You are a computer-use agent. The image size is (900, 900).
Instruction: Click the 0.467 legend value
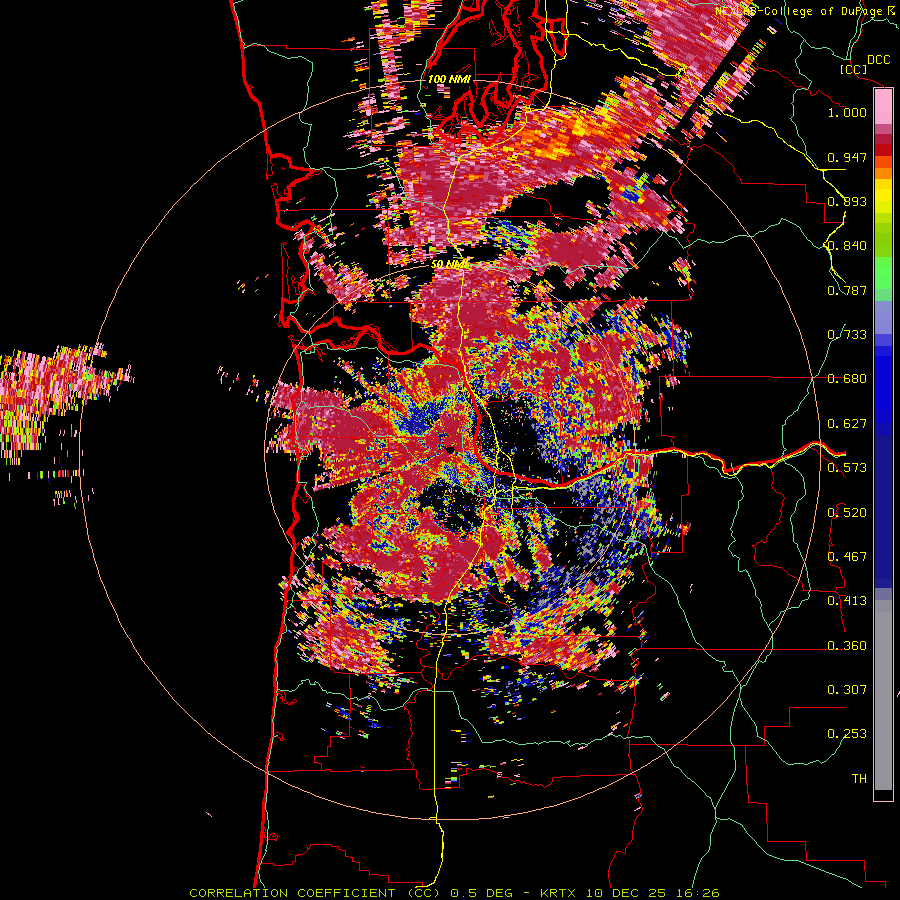tap(847, 557)
